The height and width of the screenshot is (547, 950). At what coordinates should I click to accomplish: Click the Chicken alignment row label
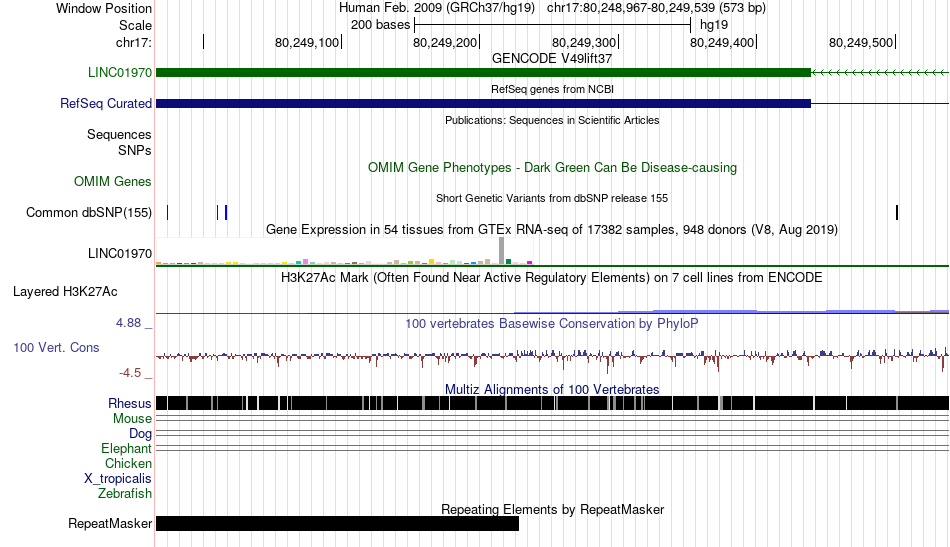tap(128, 463)
